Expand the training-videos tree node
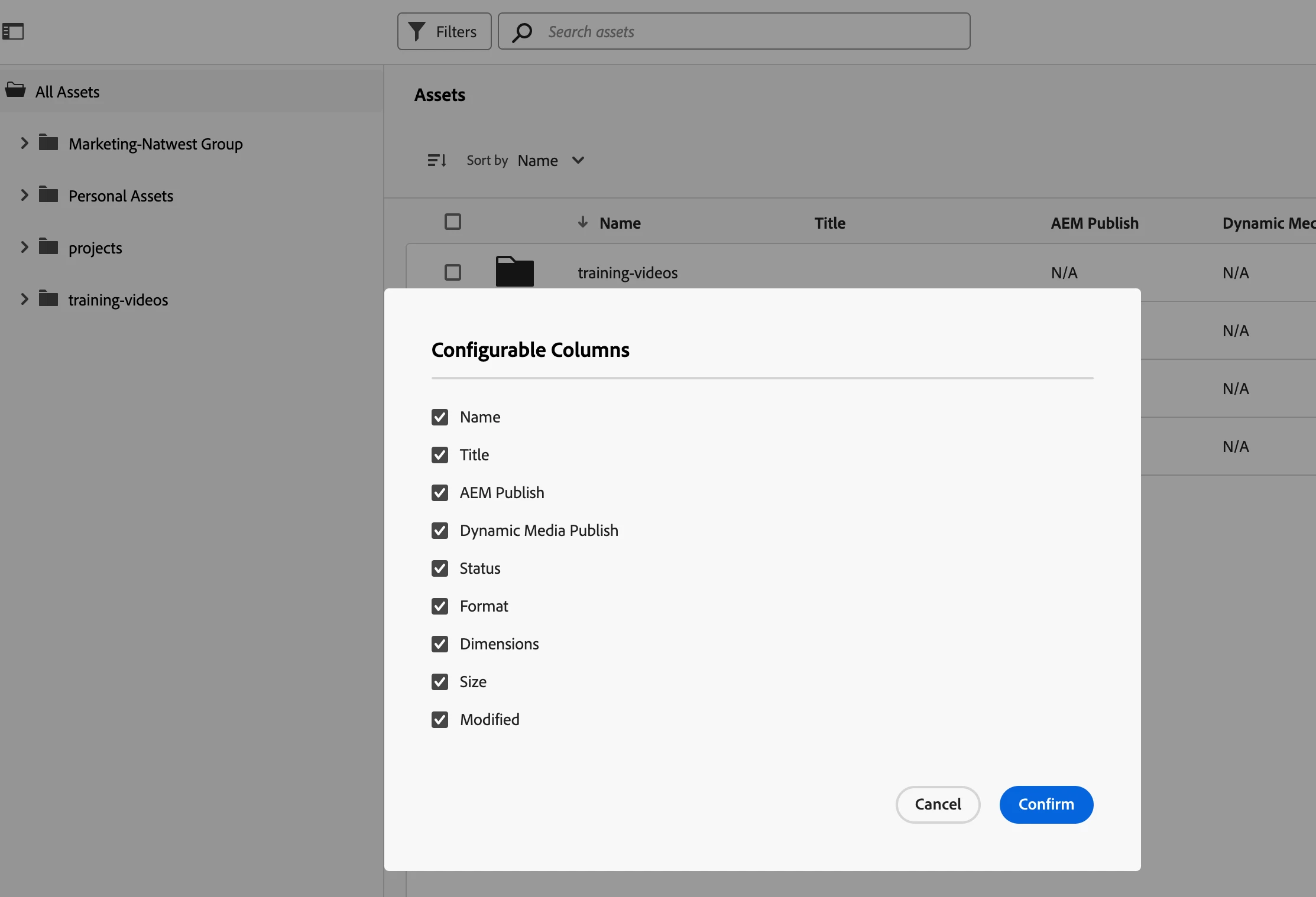The image size is (1316, 897). point(24,299)
